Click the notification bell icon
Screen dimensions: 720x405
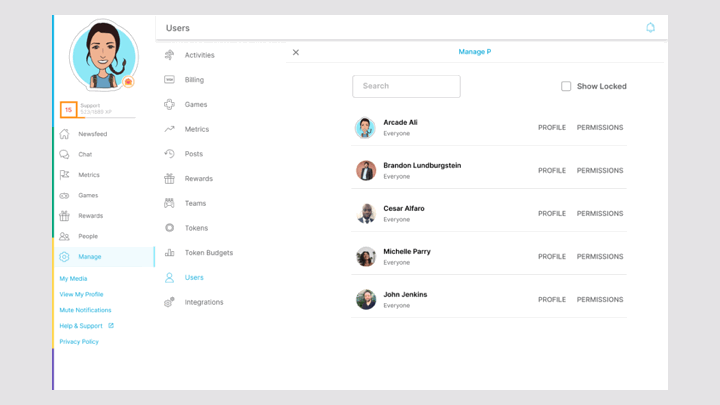click(650, 28)
